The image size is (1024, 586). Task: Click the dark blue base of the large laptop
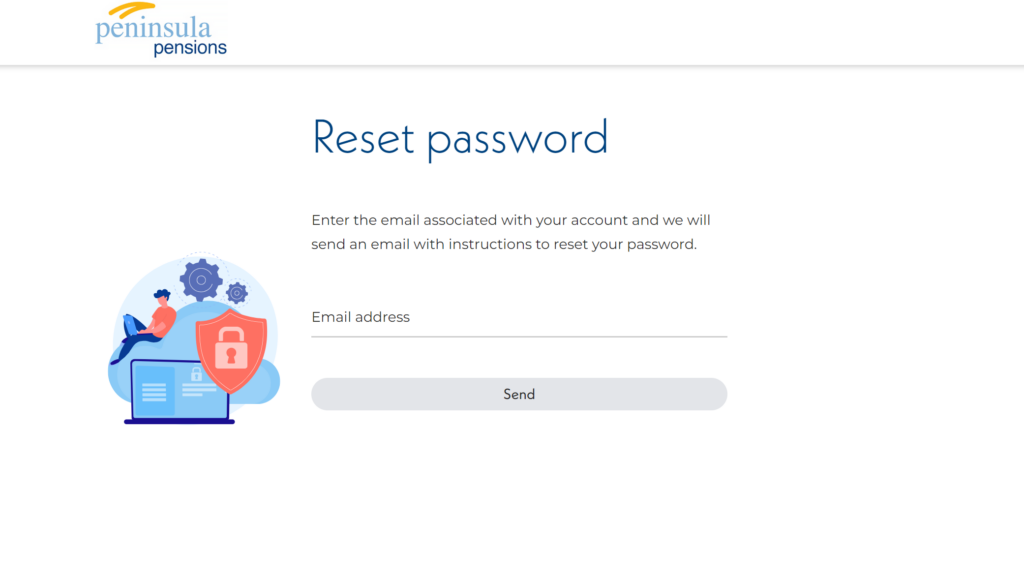179,421
